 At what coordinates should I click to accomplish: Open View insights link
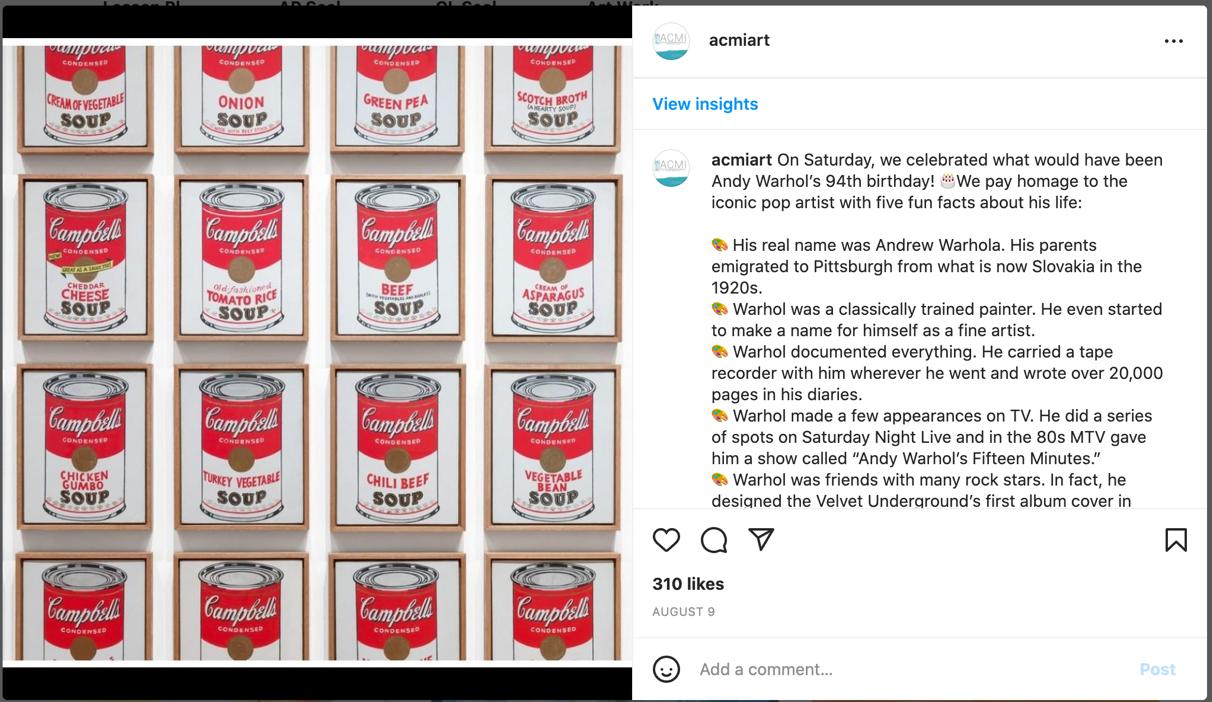705,104
